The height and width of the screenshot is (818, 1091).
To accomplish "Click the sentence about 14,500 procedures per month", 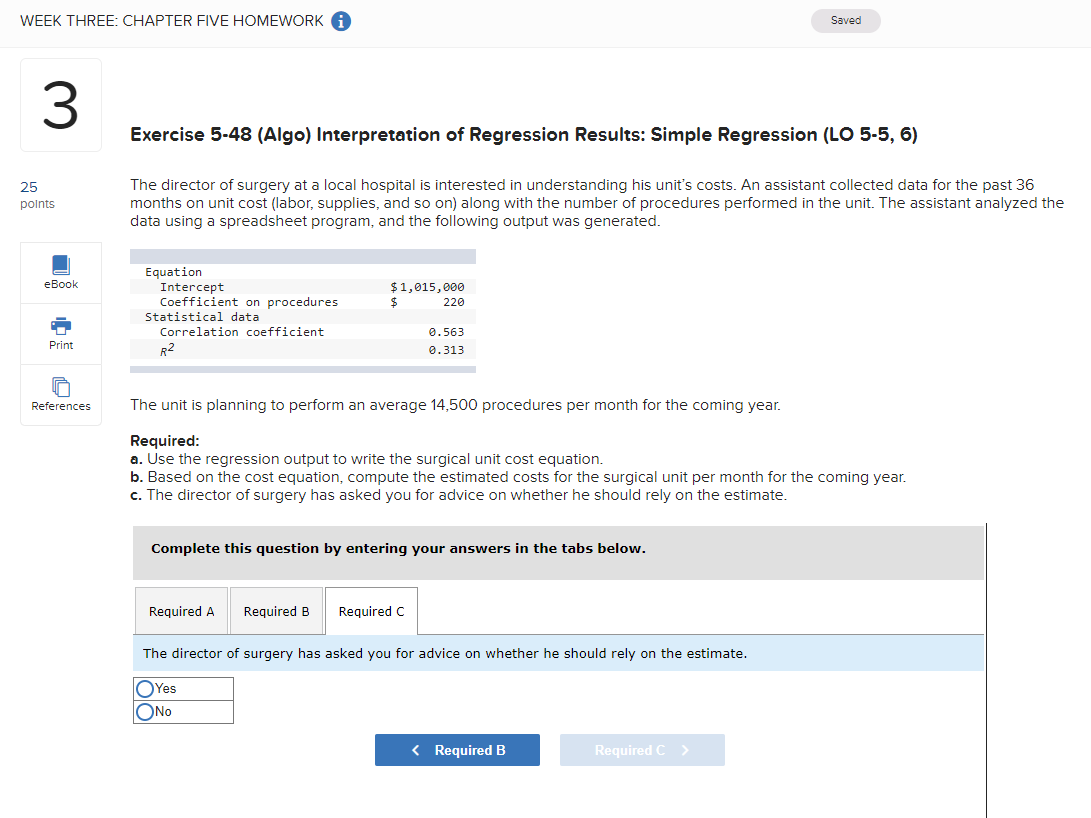I will click(x=455, y=405).
